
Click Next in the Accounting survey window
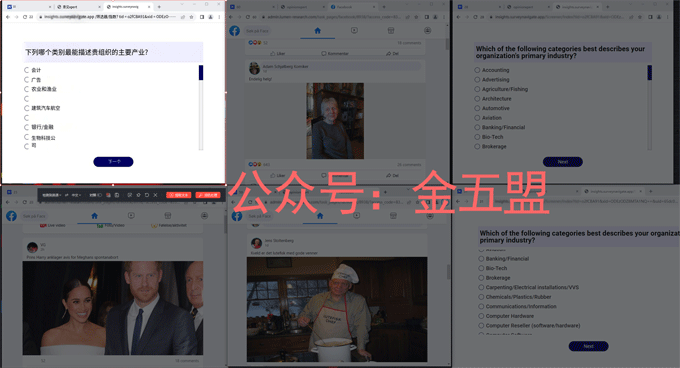pos(563,162)
